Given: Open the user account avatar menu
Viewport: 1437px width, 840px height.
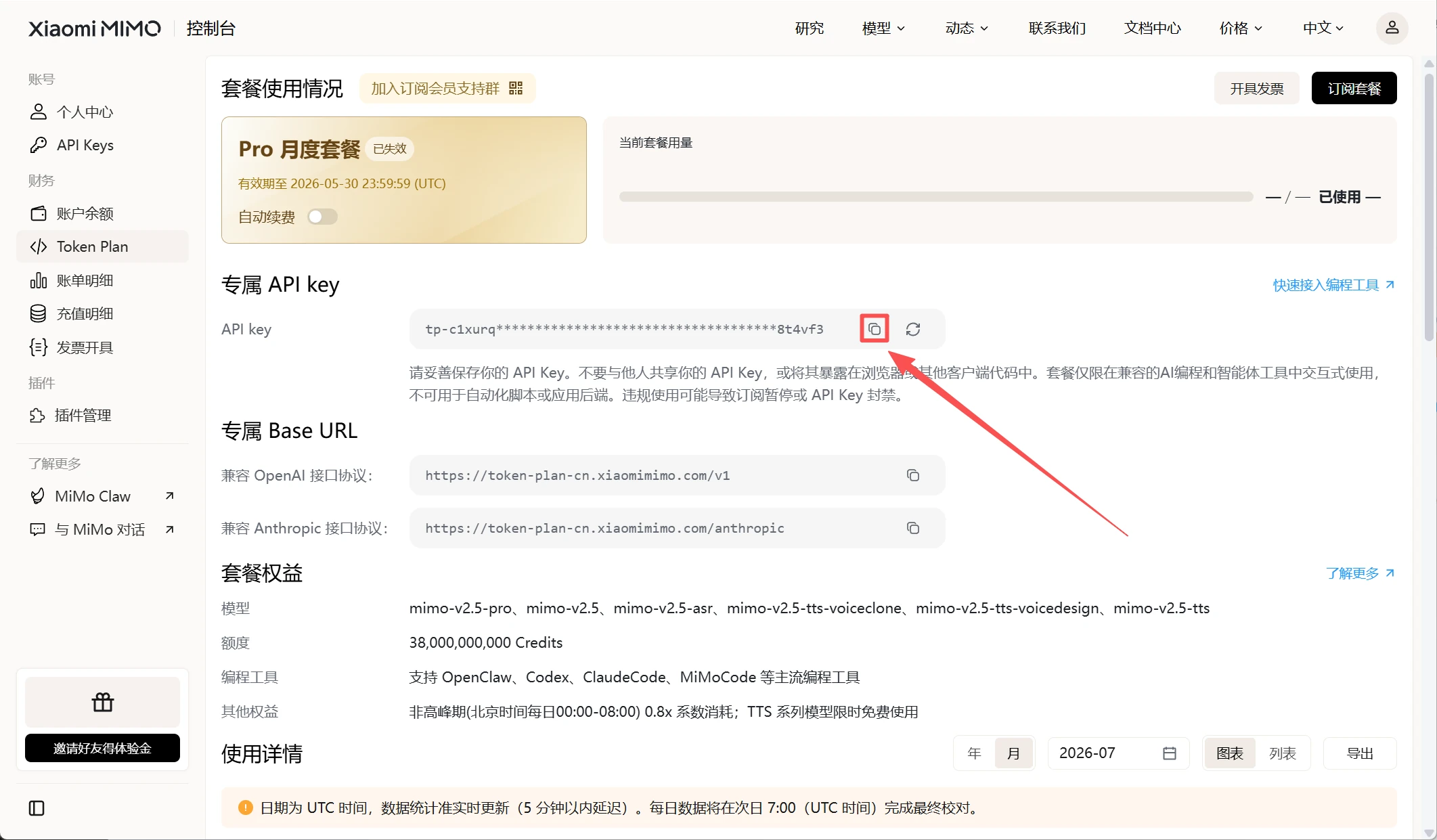Looking at the screenshot, I should pyautogui.click(x=1392, y=28).
